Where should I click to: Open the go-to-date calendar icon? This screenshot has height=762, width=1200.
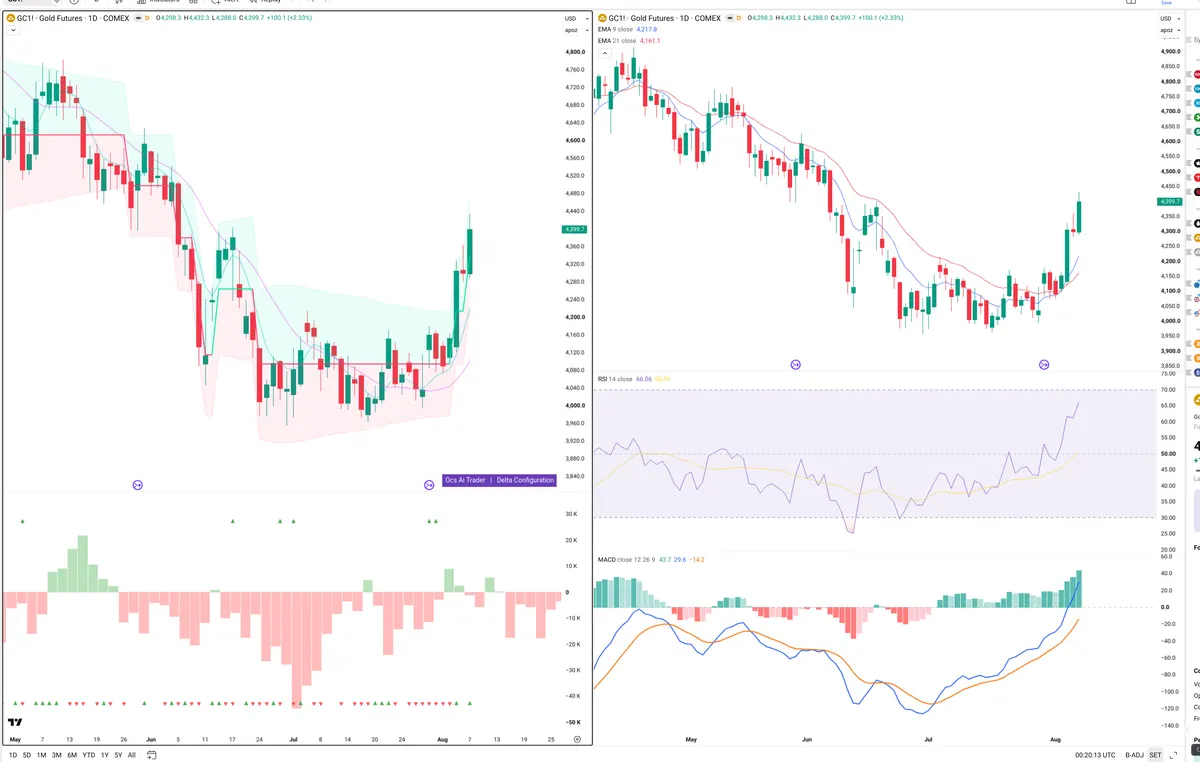click(x=152, y=755)
